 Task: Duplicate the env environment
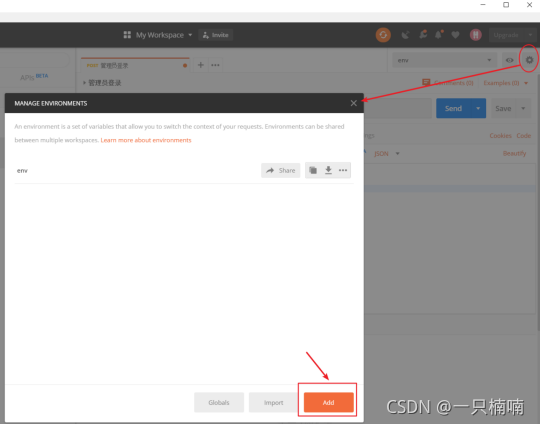[x=313, y=170]
